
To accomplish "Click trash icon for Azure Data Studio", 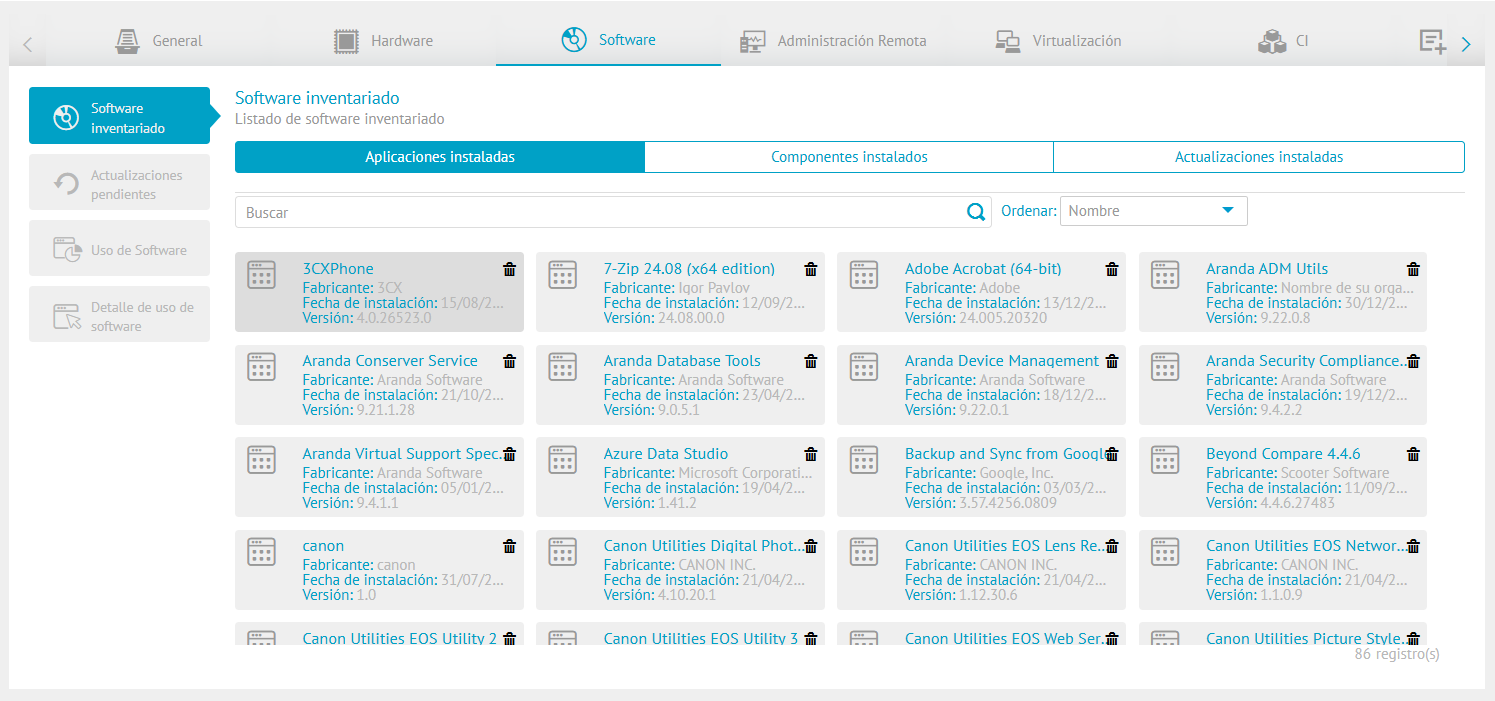I will 811,454.
